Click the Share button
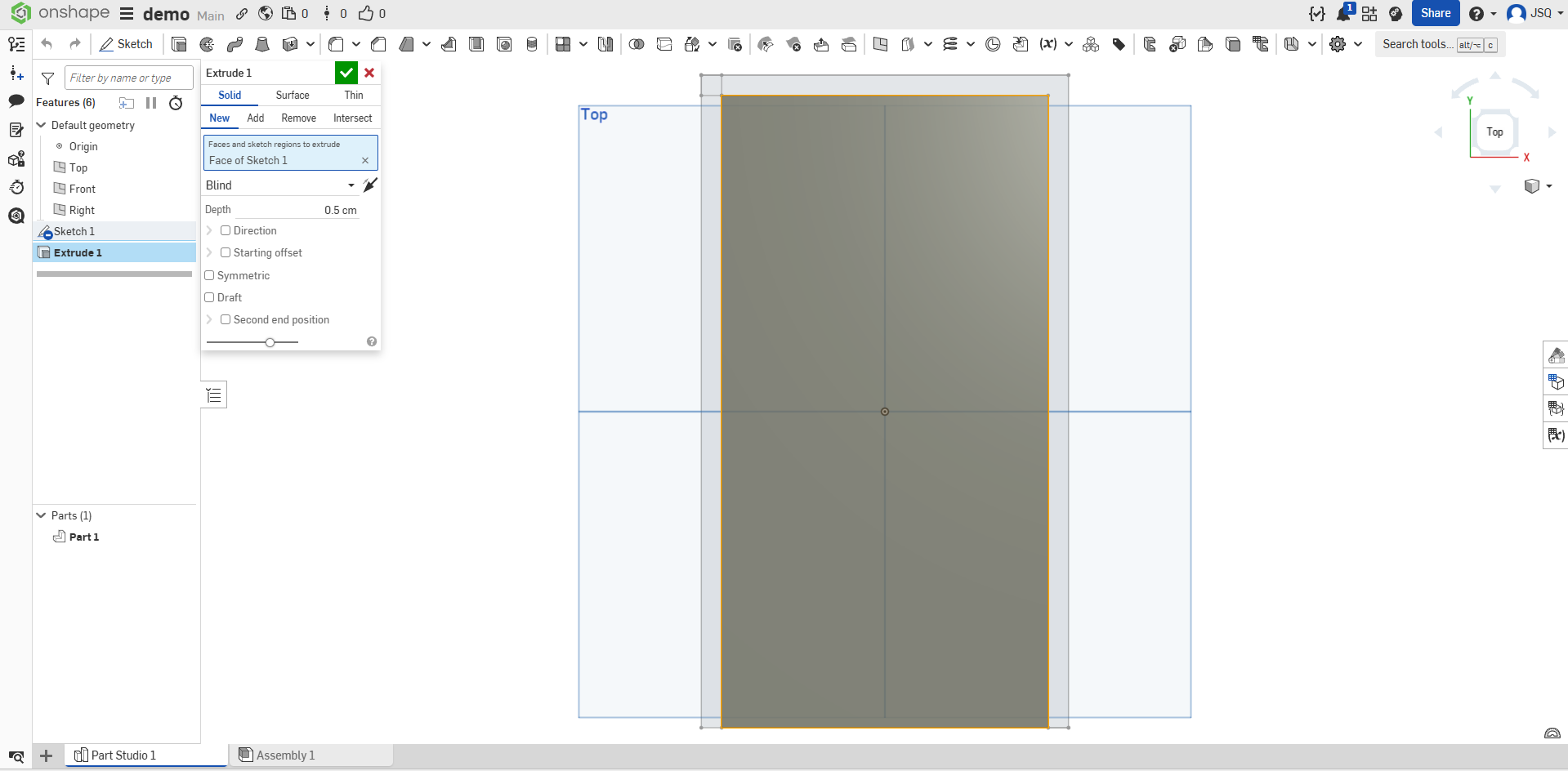Viewport: 1568px width, 771px height. coord(1436,13)
